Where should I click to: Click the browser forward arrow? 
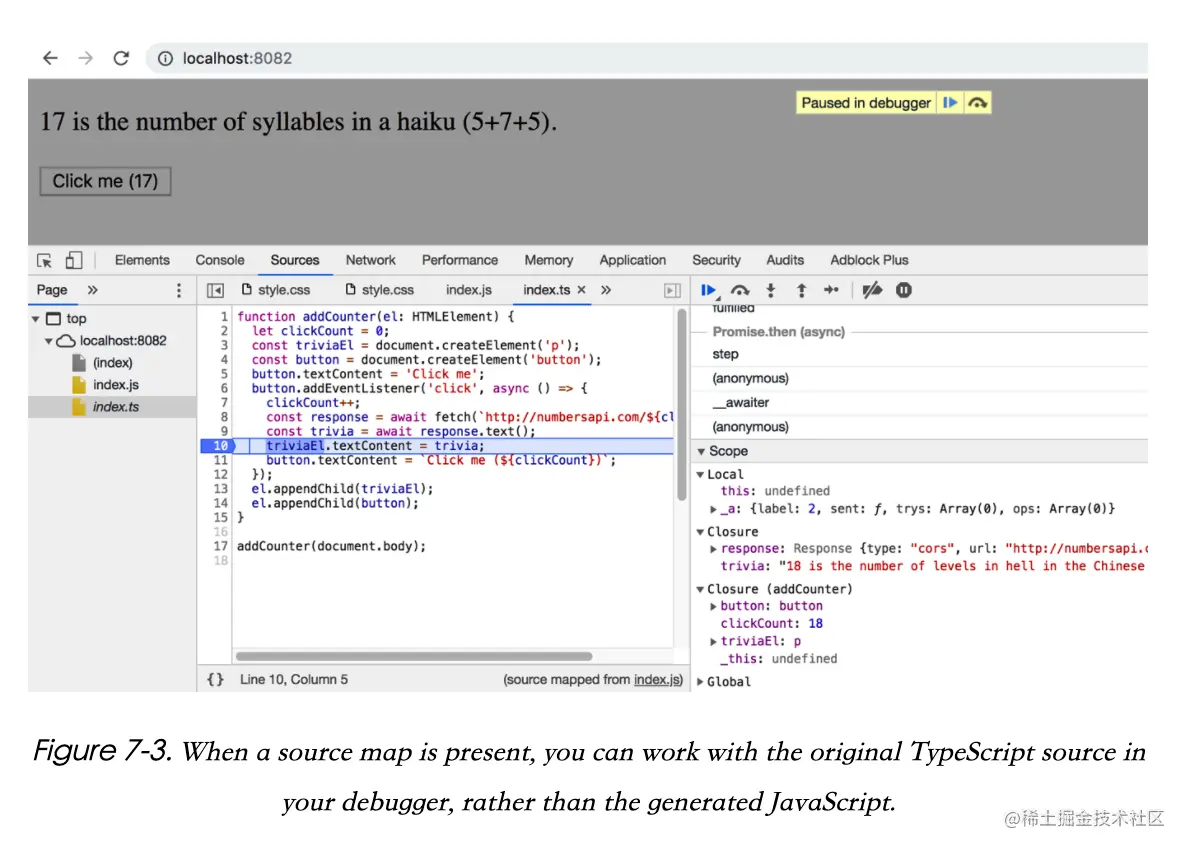tap(86, 58)
